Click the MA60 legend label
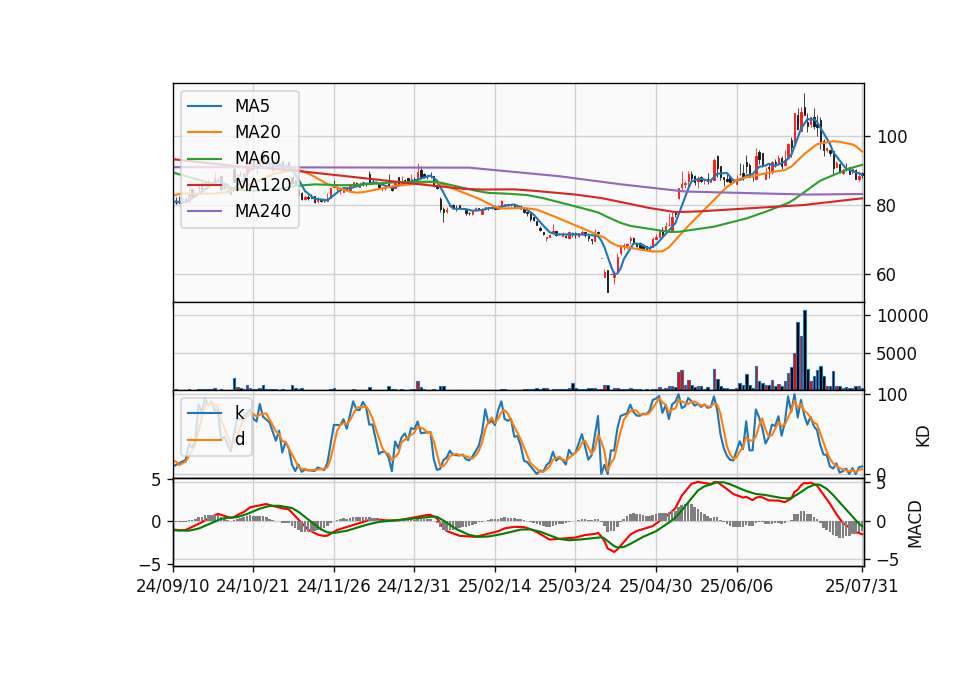The height and width of the screenshot is (690, 960). (x=257, y=158)
